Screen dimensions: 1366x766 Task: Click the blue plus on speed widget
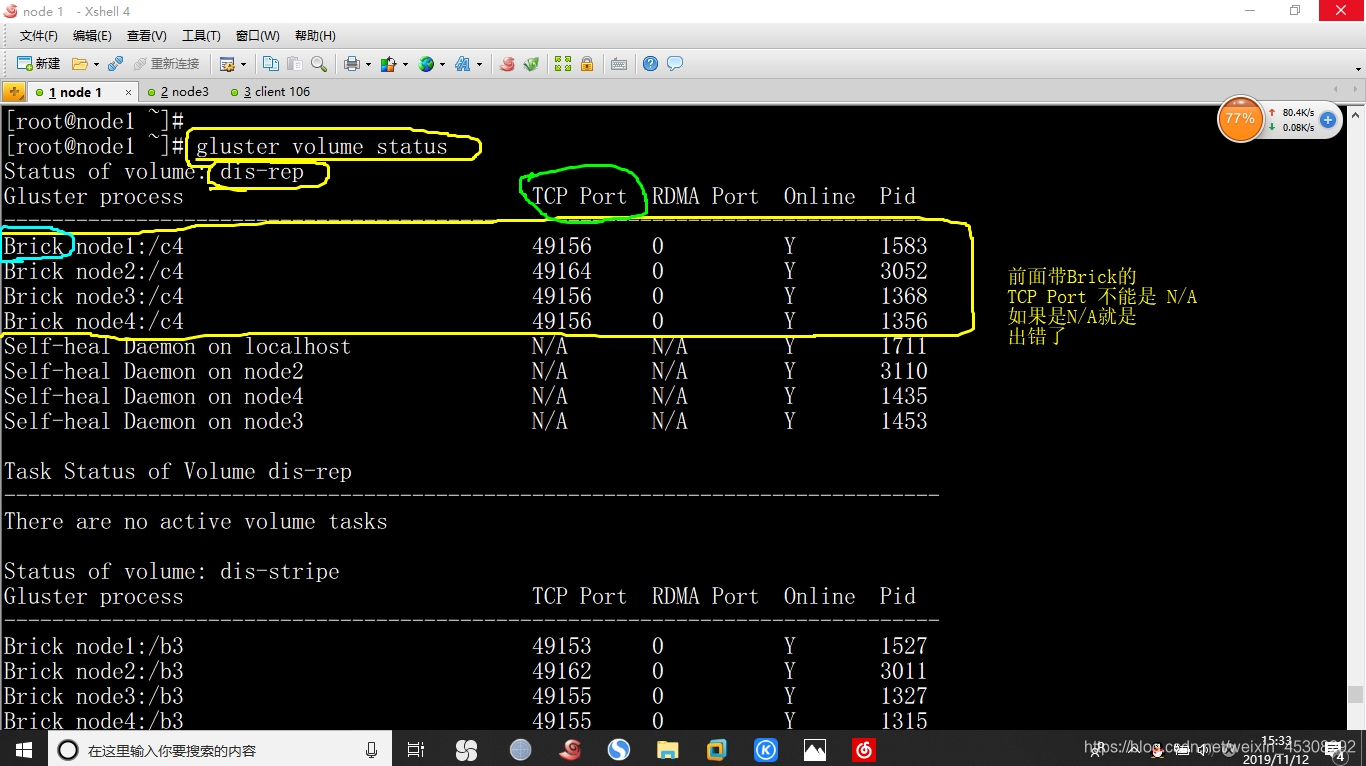[1328, 120]
